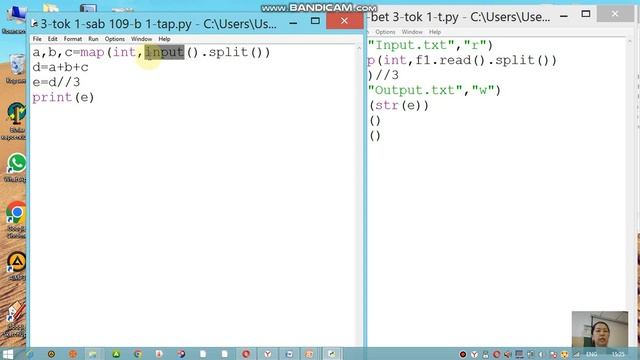Image resolution: width=640 pixels, height=360 pixels.
Task: Open the AIMP icon on the taskbar
Action: 51,354
